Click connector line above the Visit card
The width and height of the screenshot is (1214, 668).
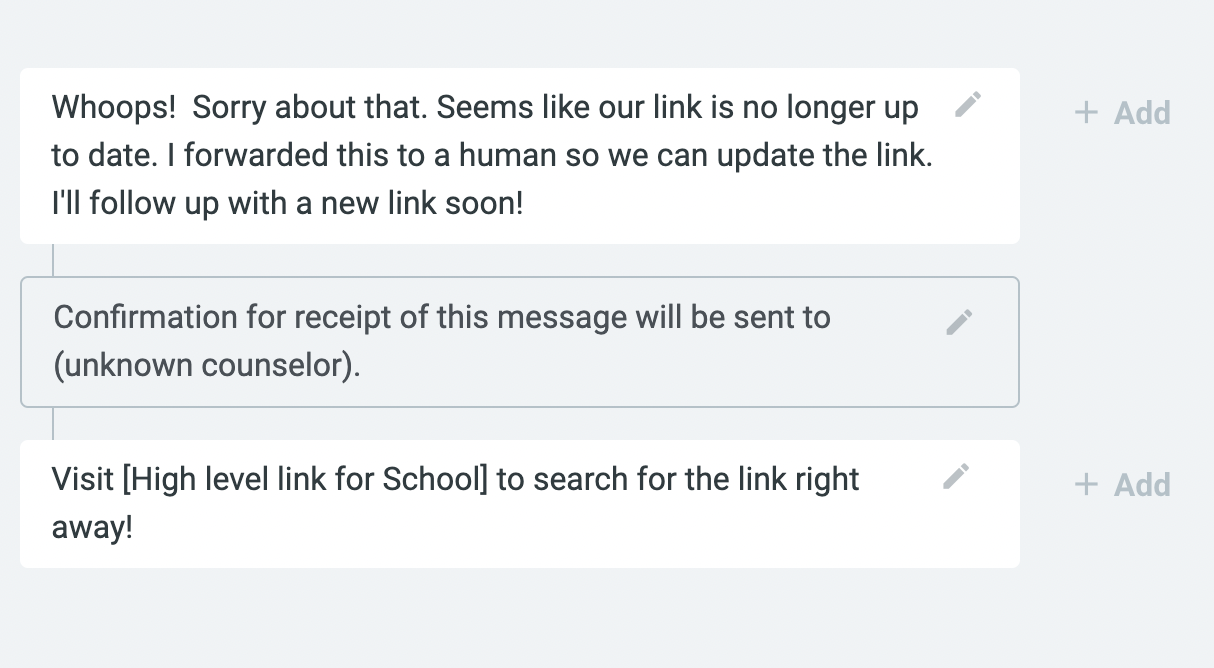[53, 423]
